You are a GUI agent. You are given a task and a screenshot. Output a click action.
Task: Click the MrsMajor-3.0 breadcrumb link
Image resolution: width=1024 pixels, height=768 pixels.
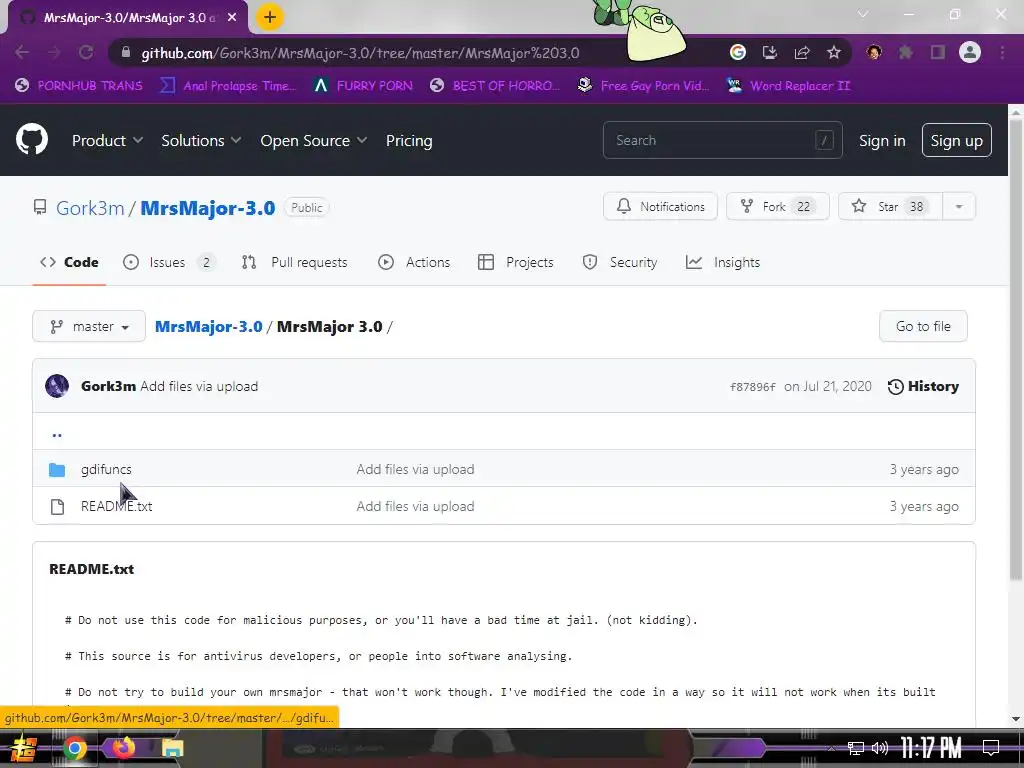tap(208, 327)
